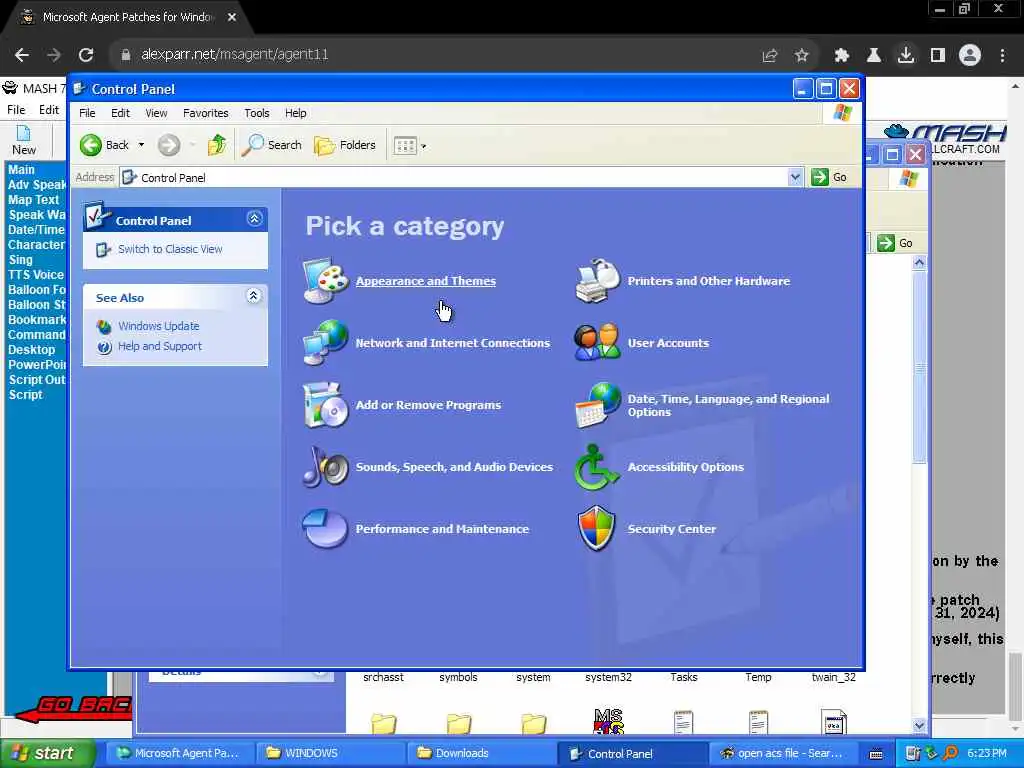
Task: Open Tools menu in Control Panel
Action: 257,113
